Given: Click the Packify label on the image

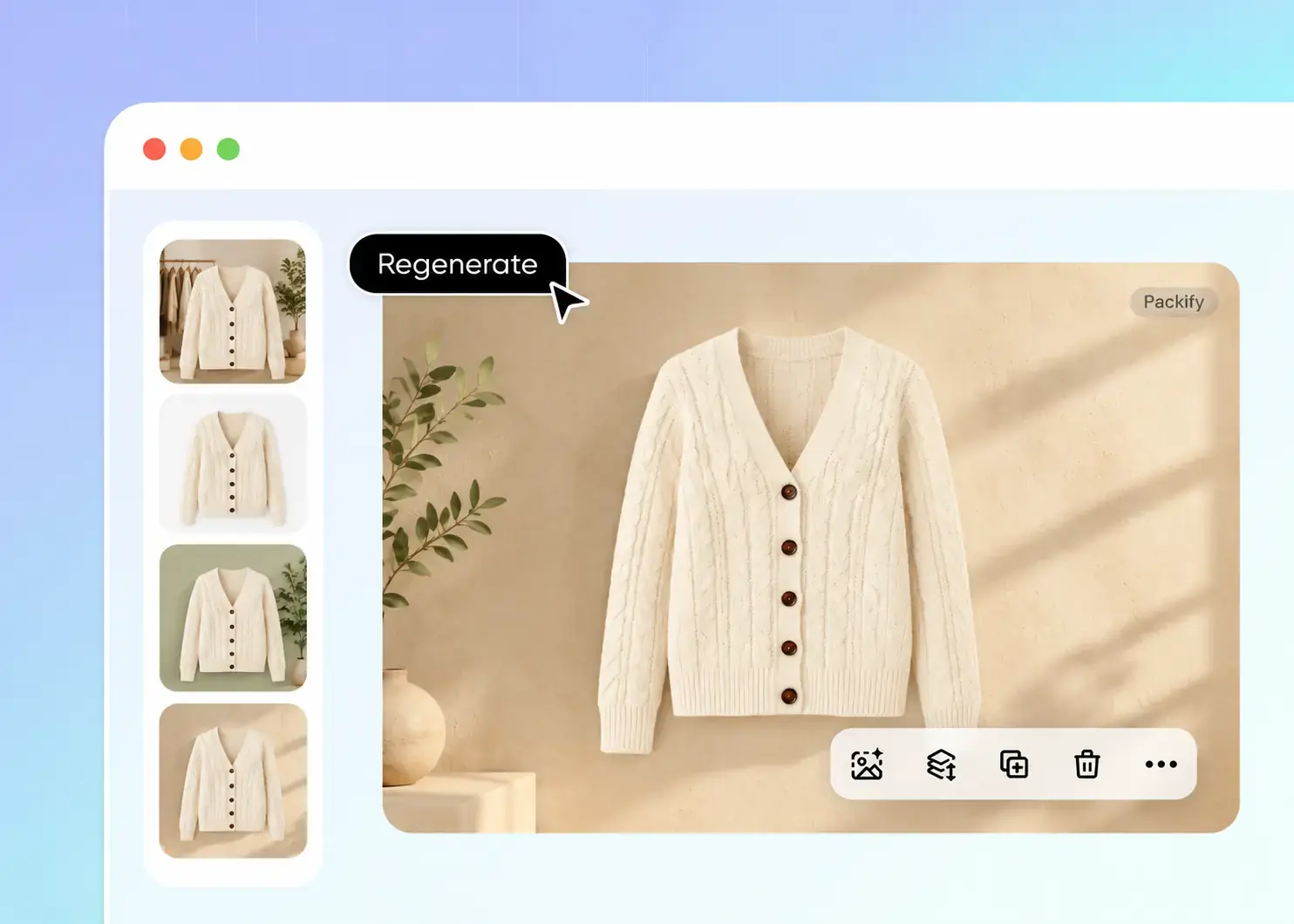Looking at the screenshot, I should pyautogui.click(x=1174, y=302).
